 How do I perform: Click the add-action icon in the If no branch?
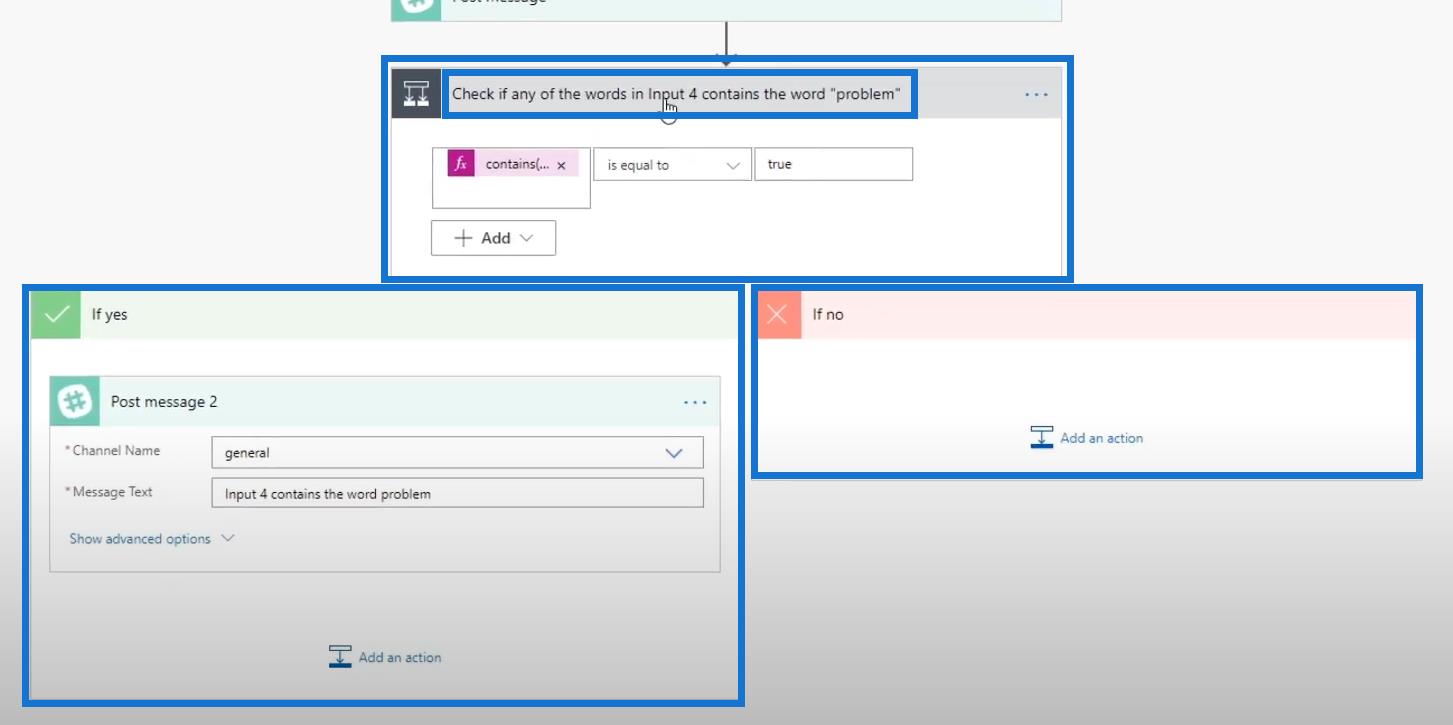click(1042, 438)
